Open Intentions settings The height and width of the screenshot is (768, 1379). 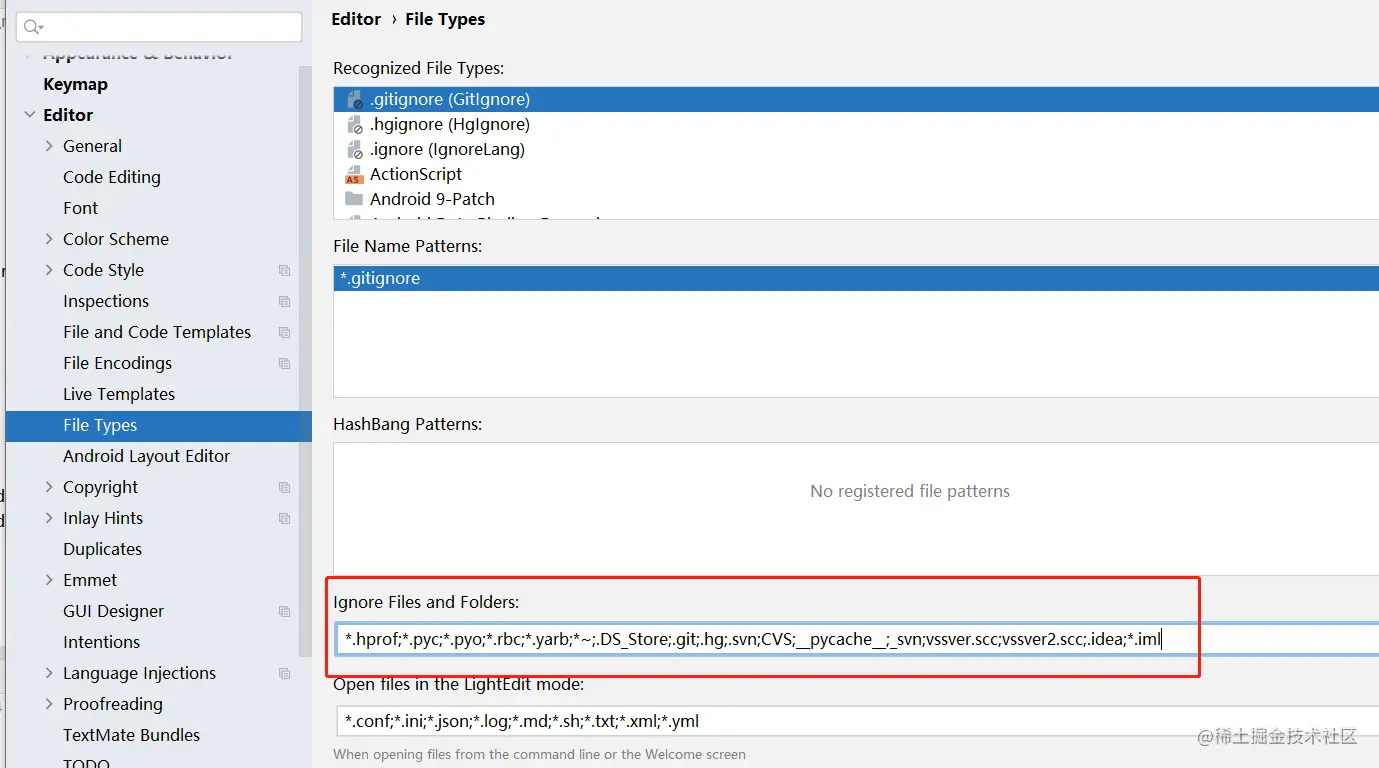tap(101, 642)
